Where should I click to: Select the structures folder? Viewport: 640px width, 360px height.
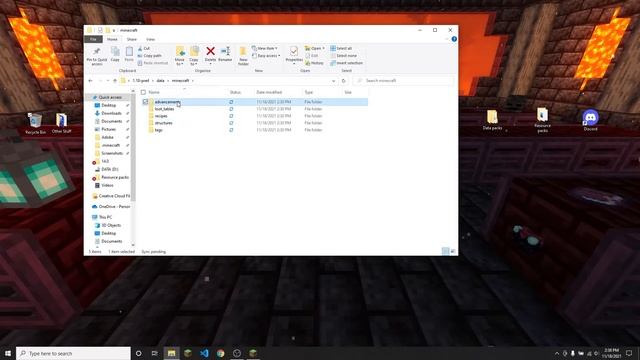tap(164, 123)
